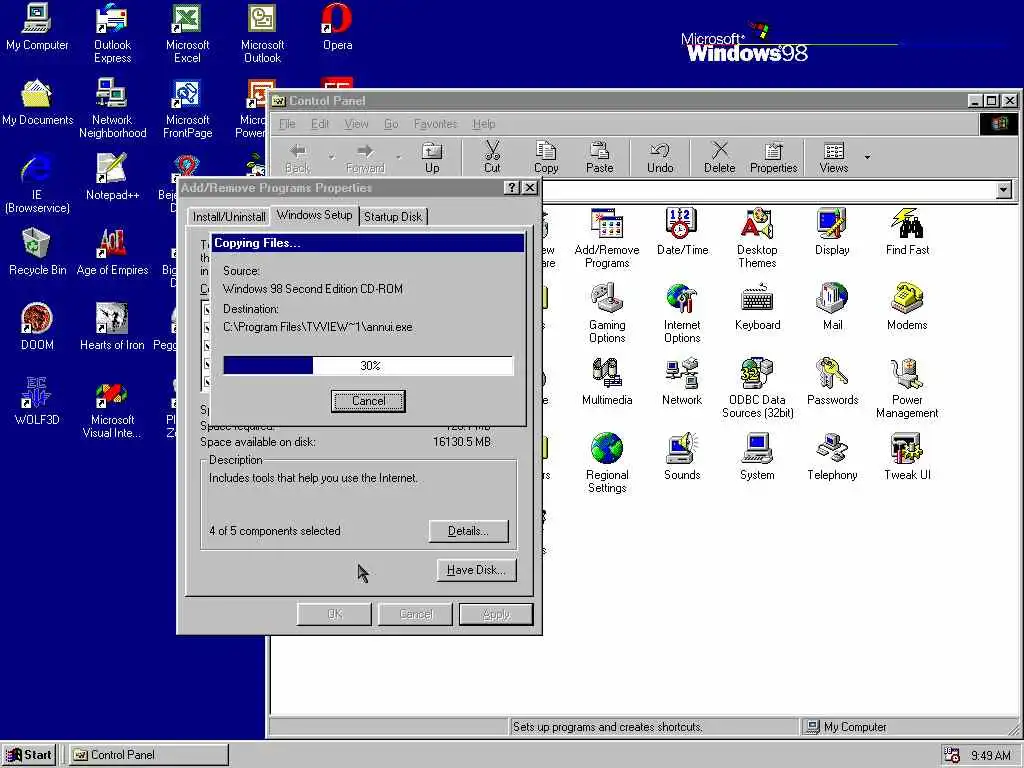Select Network Neighborhood desktop icon
Viewport: 1024px width, 768px height.
(x=112, y=108)
